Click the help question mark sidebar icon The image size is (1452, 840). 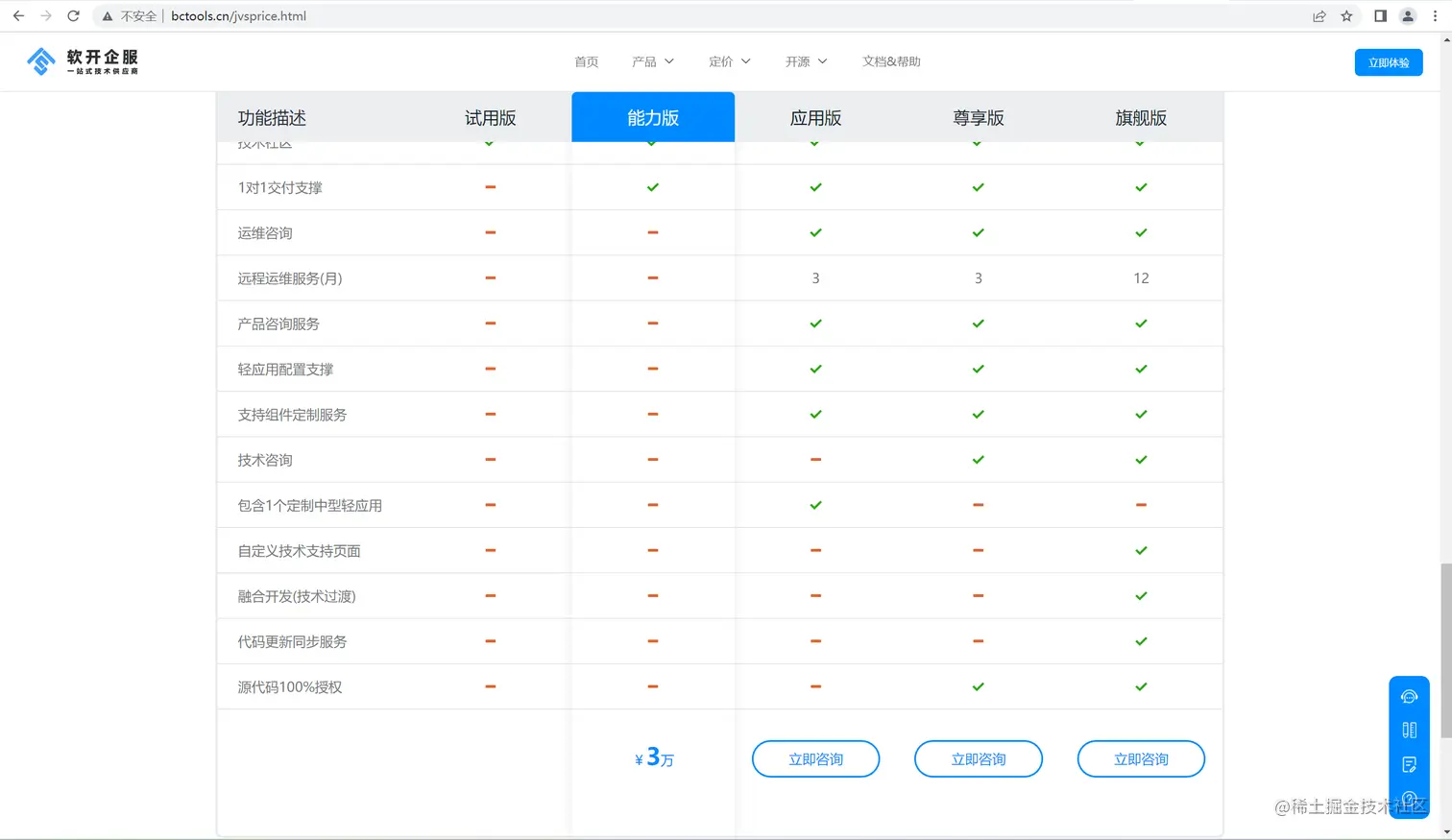click(1409, 799)
